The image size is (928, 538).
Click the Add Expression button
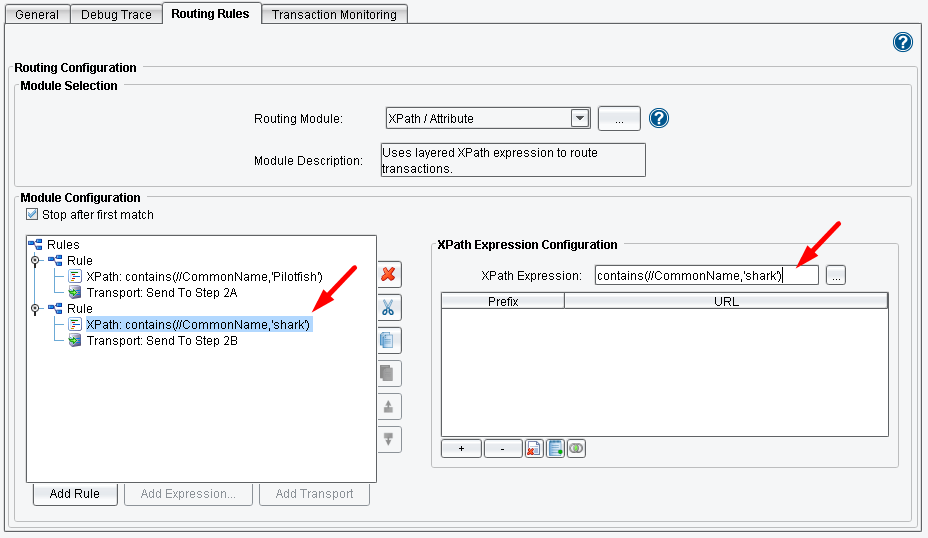tap(188, 494)
